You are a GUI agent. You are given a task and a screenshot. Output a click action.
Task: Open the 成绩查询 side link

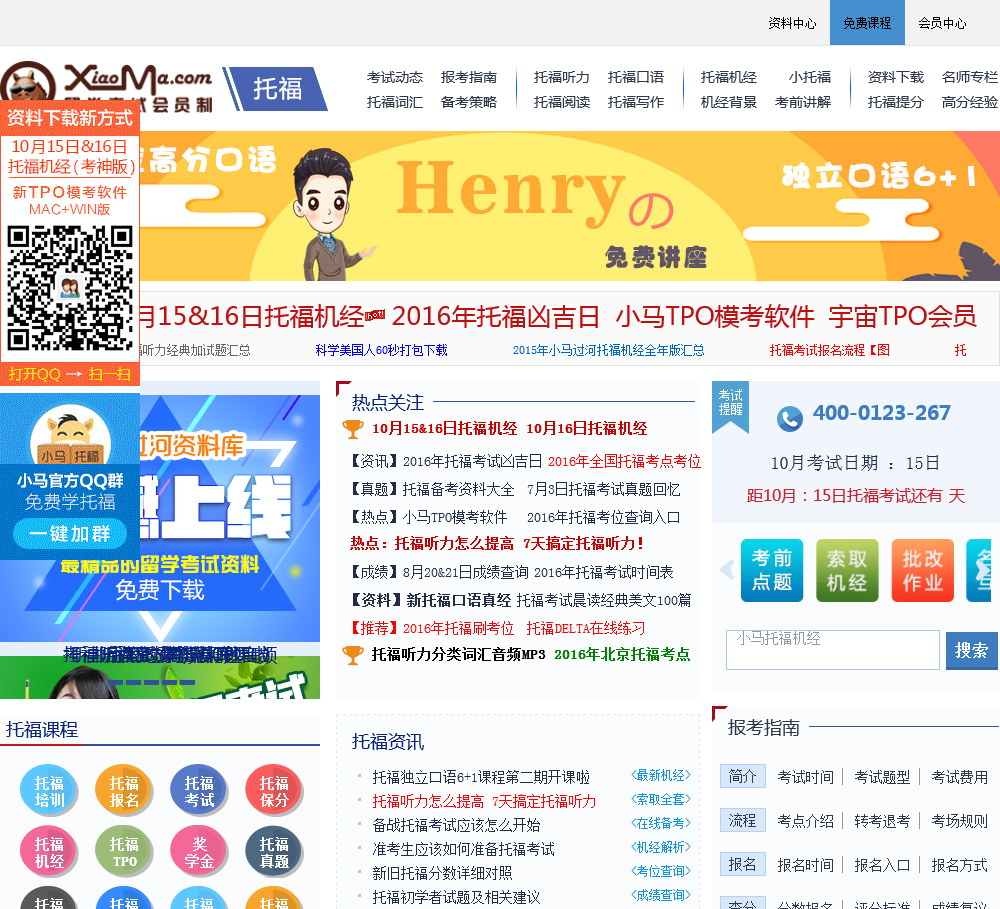[661, 896]
